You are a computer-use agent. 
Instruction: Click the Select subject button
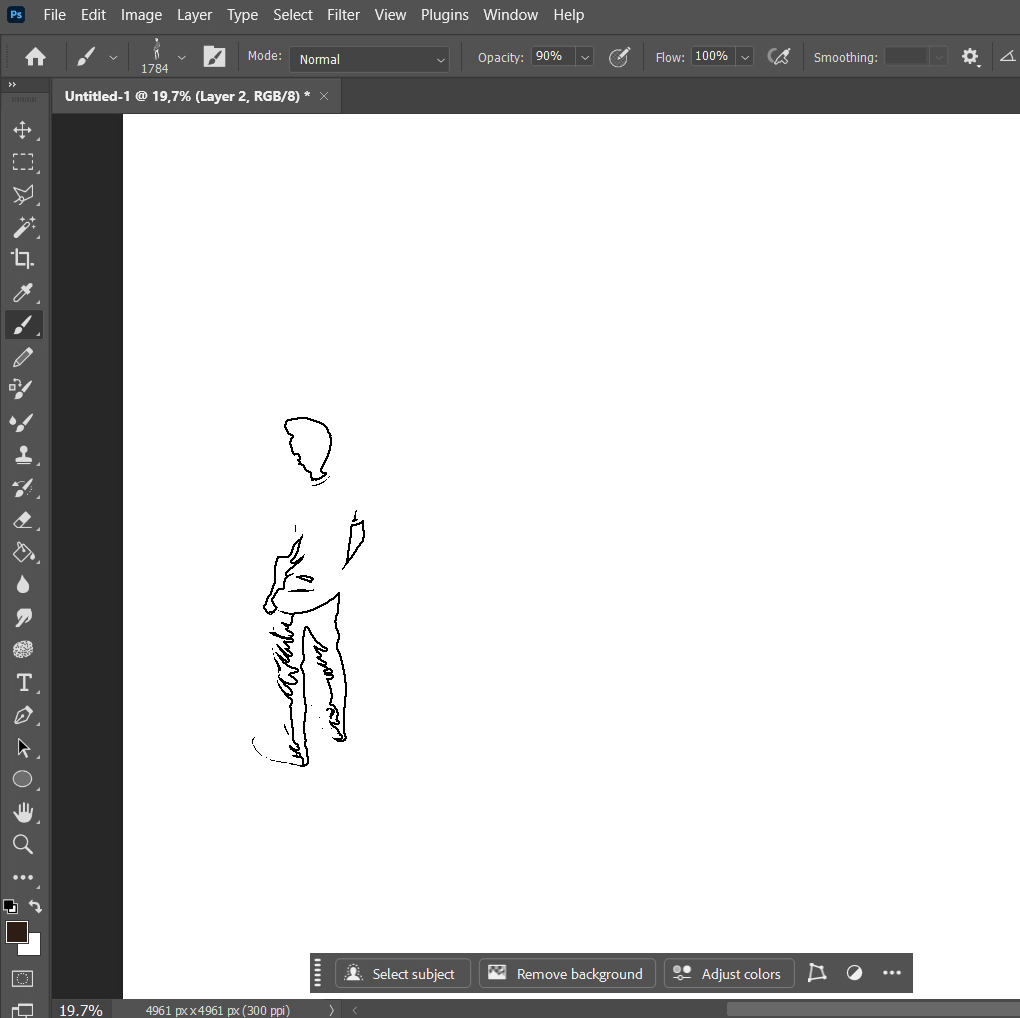pos(402,974)
